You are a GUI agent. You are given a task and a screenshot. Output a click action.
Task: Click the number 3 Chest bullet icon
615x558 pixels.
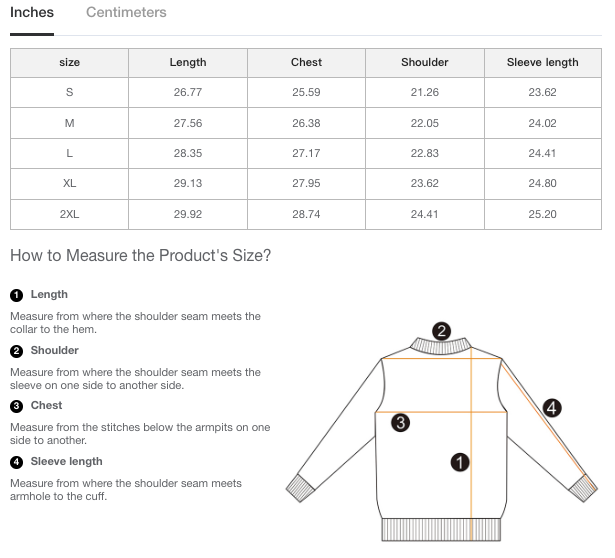[16, 406]
